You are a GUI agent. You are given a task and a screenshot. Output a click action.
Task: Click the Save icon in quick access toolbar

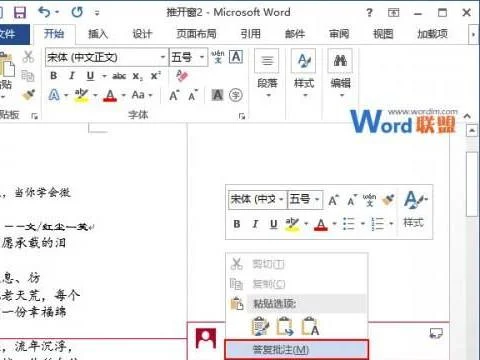[20, 12]
